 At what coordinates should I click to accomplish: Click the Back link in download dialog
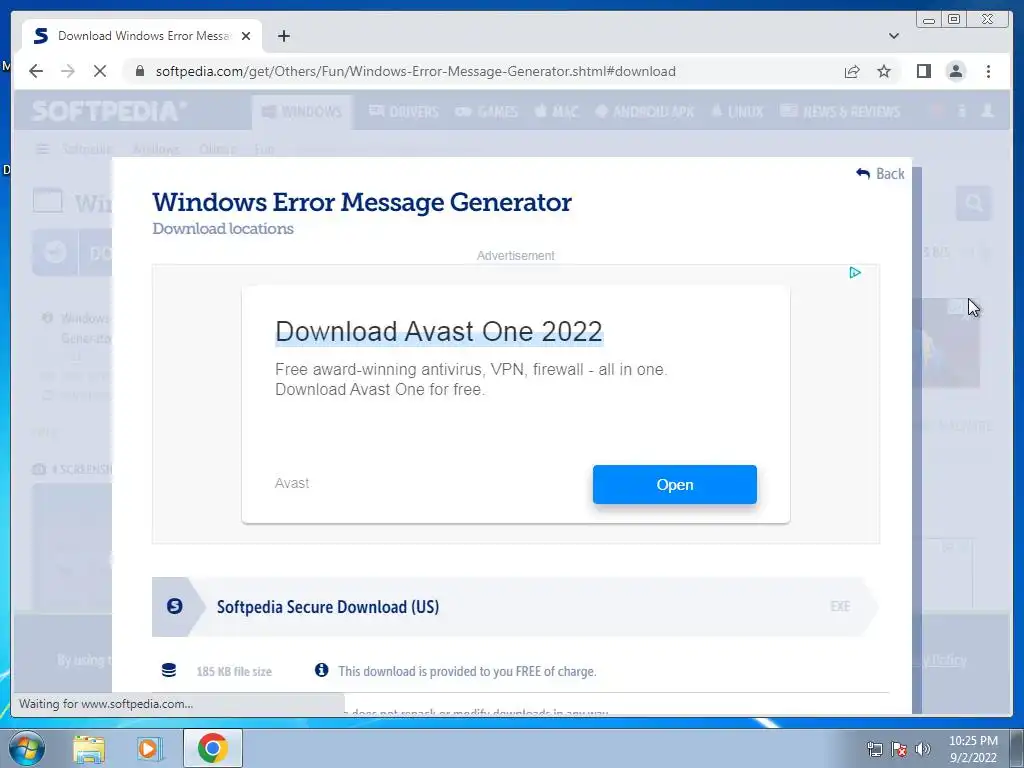tap(880, 174)
